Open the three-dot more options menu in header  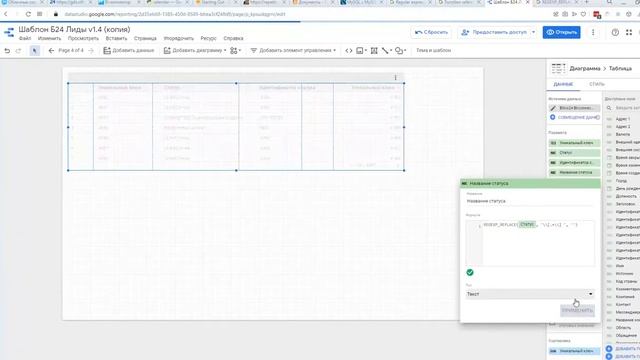593,32
